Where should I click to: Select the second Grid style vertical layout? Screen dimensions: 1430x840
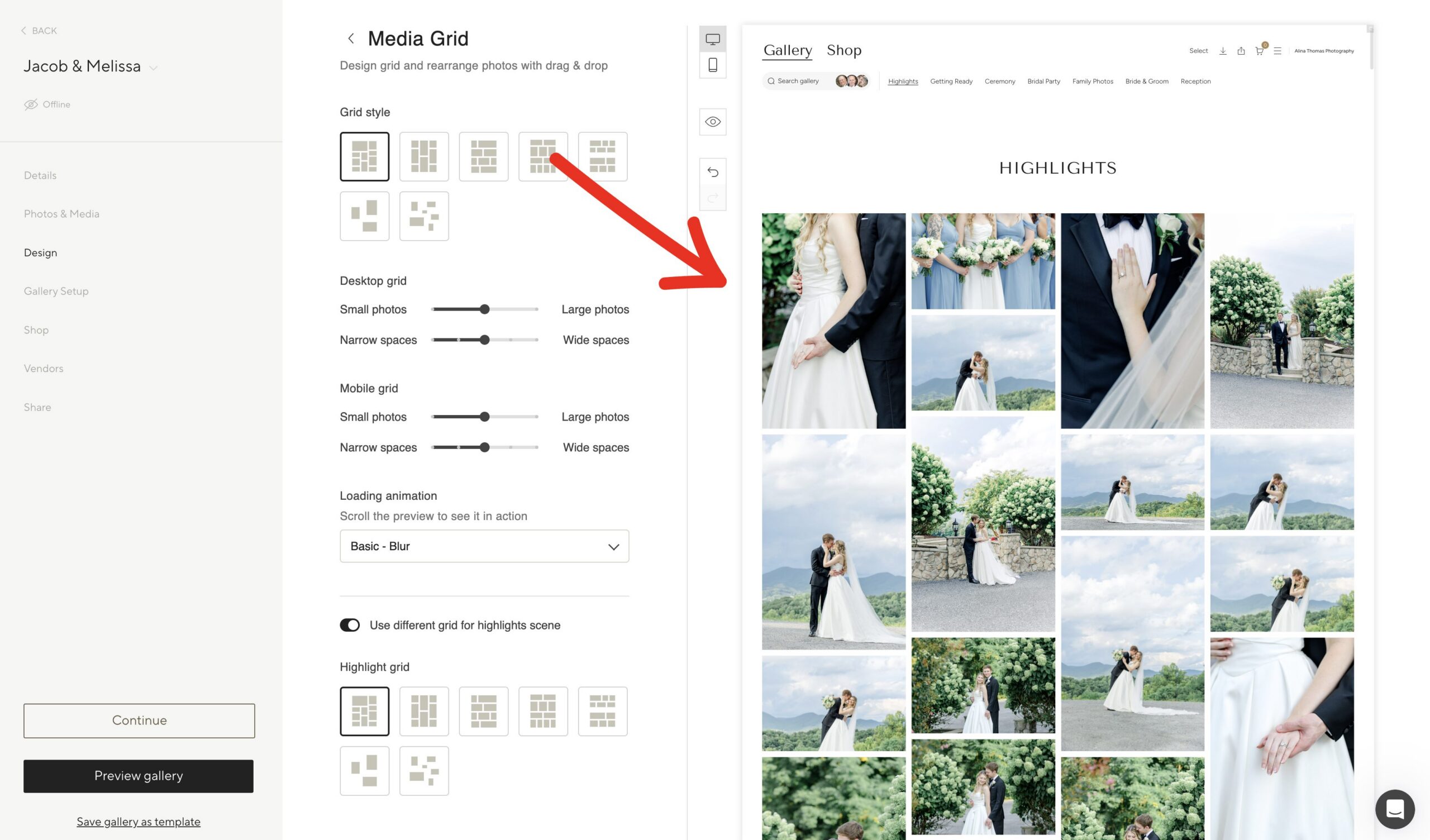424,156
